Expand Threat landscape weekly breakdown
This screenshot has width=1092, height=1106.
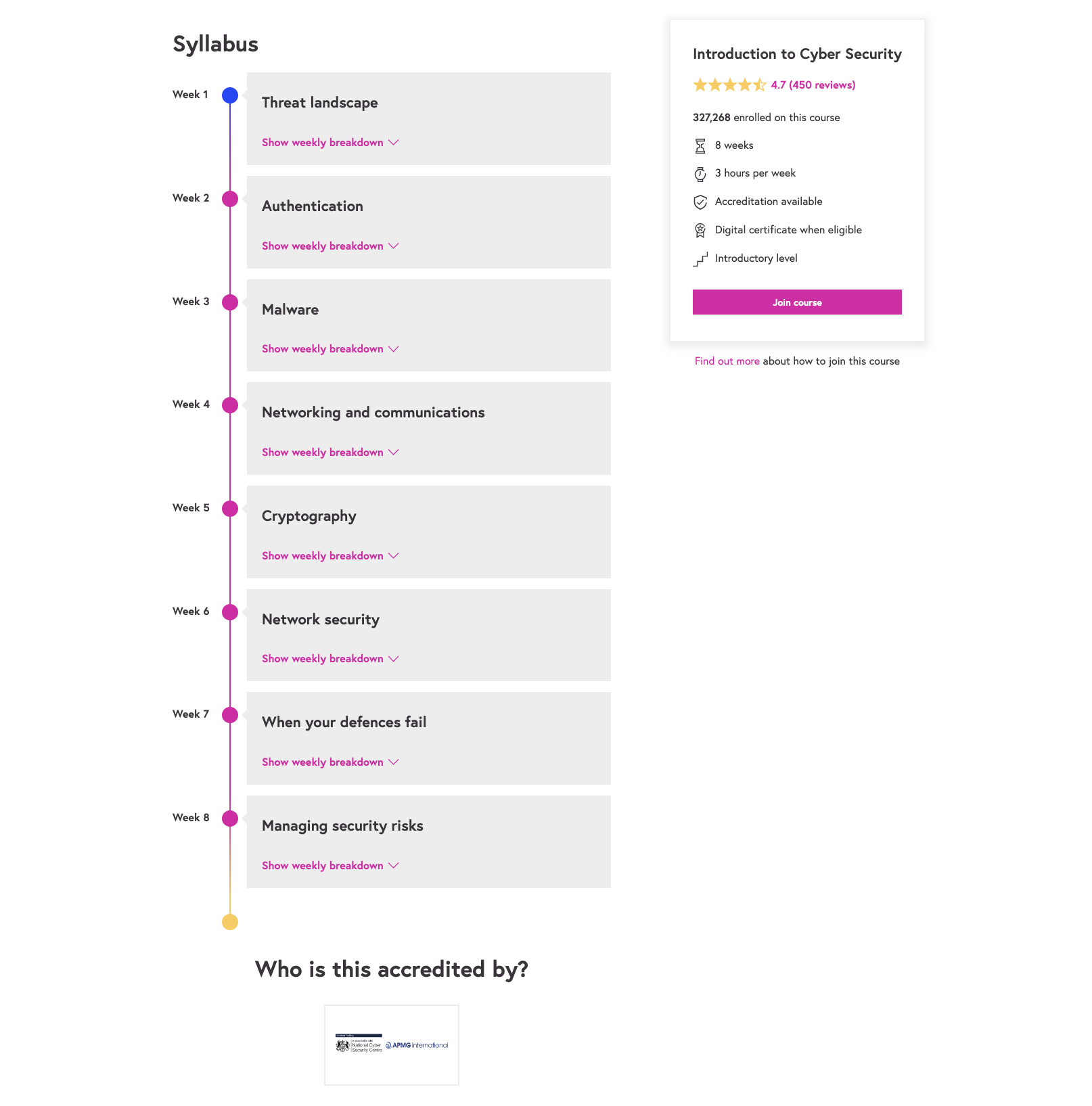330,143
